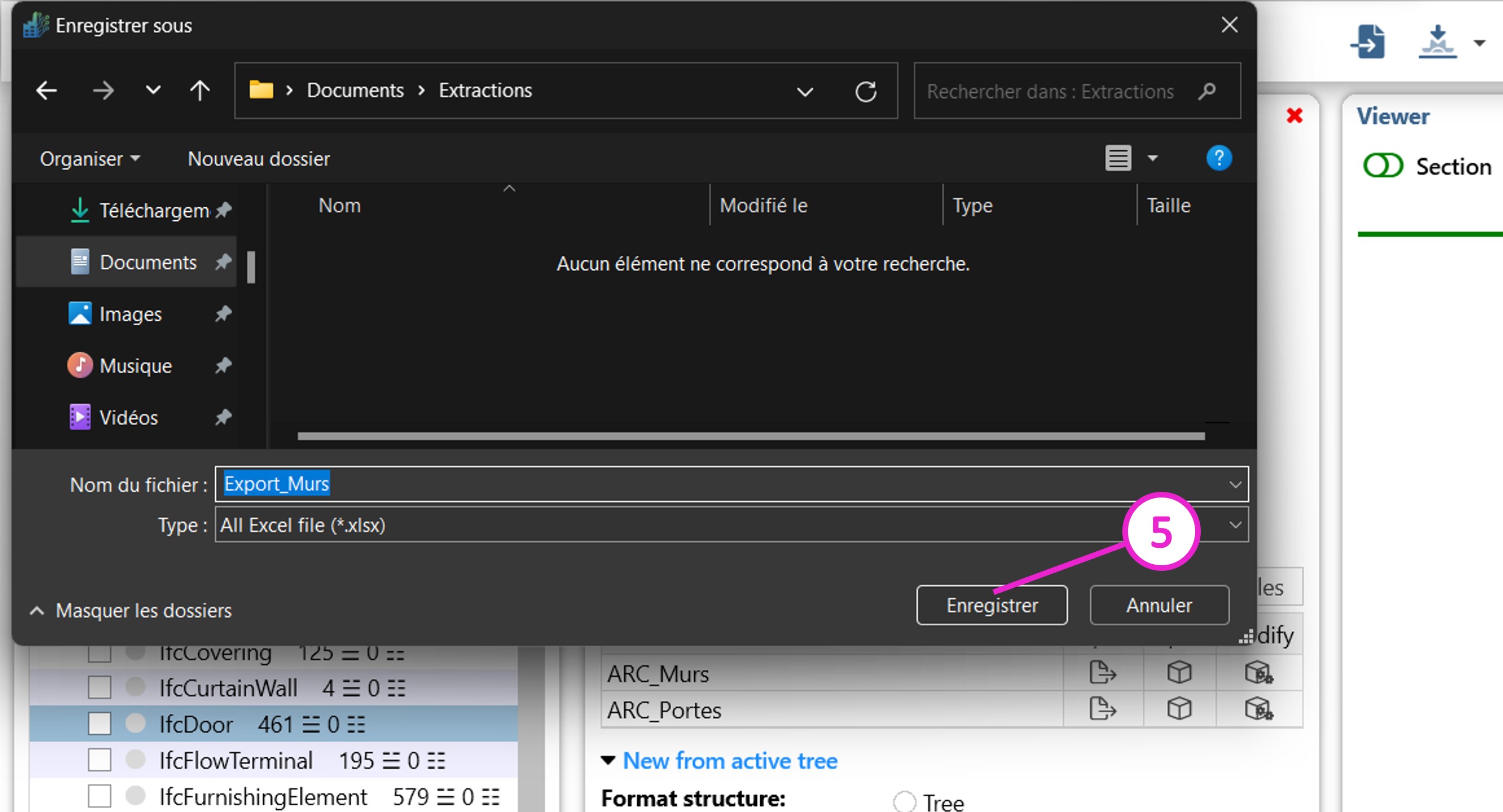
Task: Select the Tree format radio button
Action: point(904,801)
